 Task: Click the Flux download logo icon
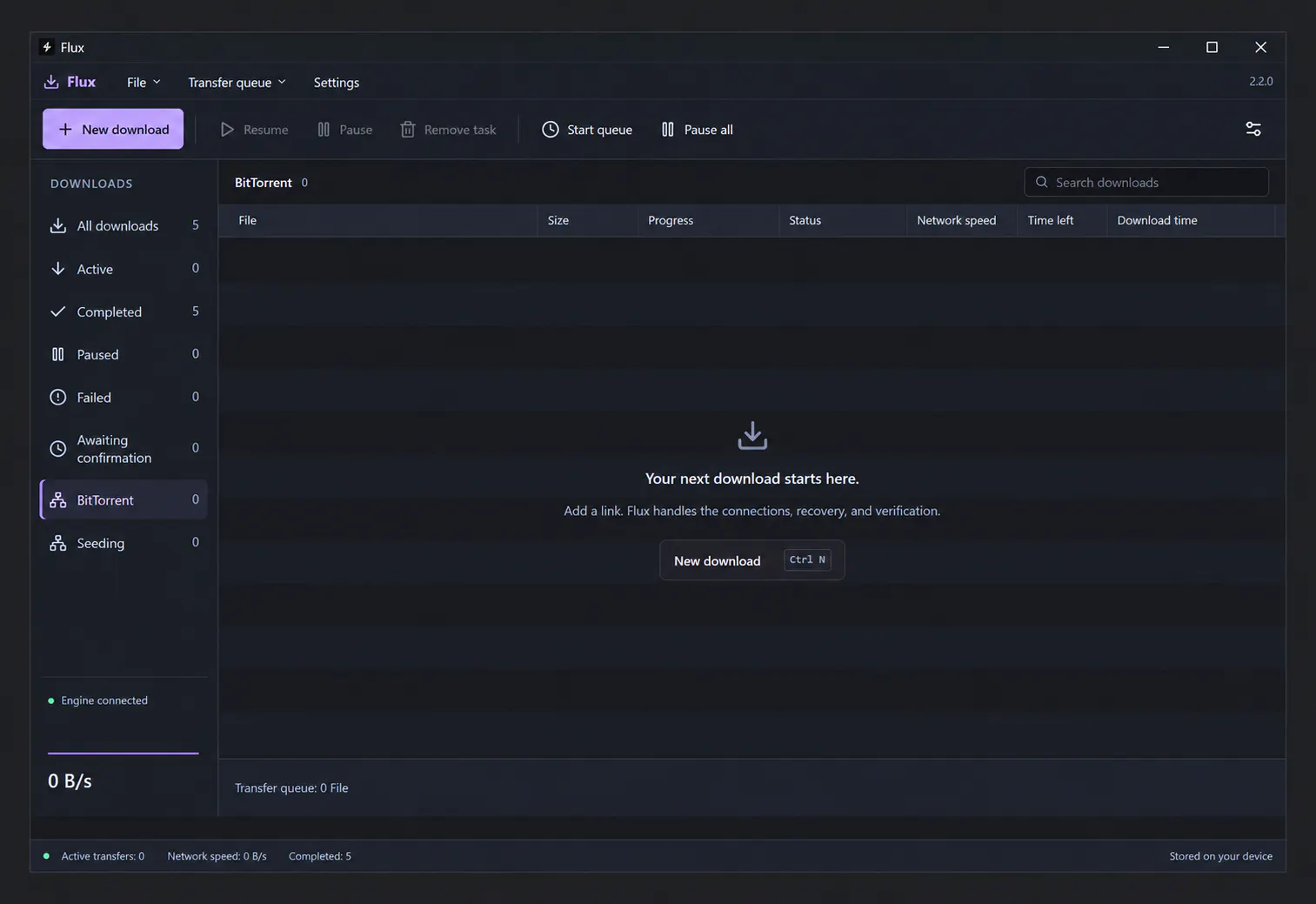pyautogui.click(x=51, y=82)
